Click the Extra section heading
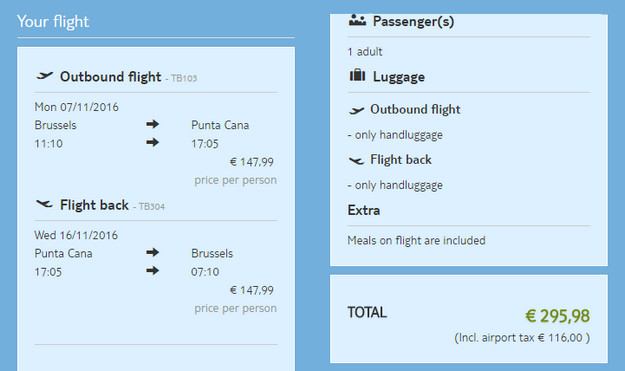 (x=364, y=210)
